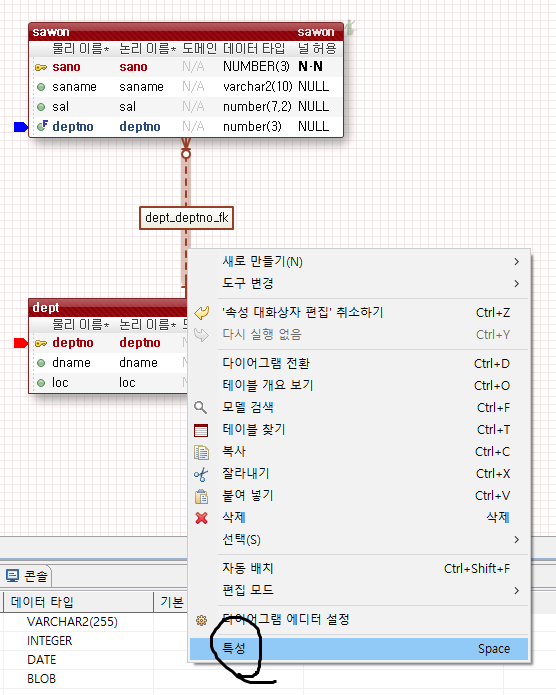Image resolution: width=556 pixels, height=695 pixels.
Task: Expand the 새로 만들기(N) submenu arrow
Action: [x=517, y=262]
